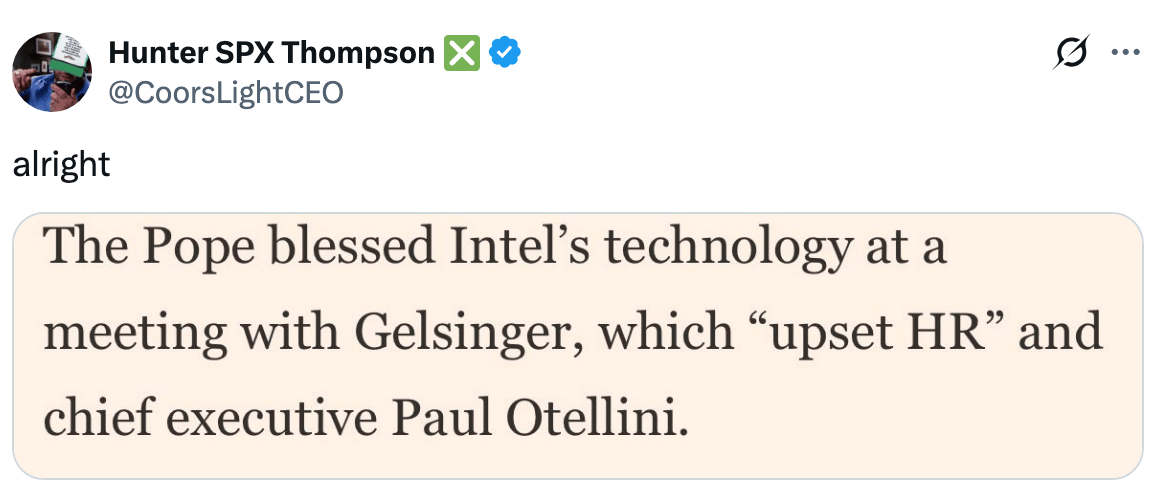Click the tweet text "alright"
The height and width of the screenshot is (504, 1168).
[x=61, y=164]
